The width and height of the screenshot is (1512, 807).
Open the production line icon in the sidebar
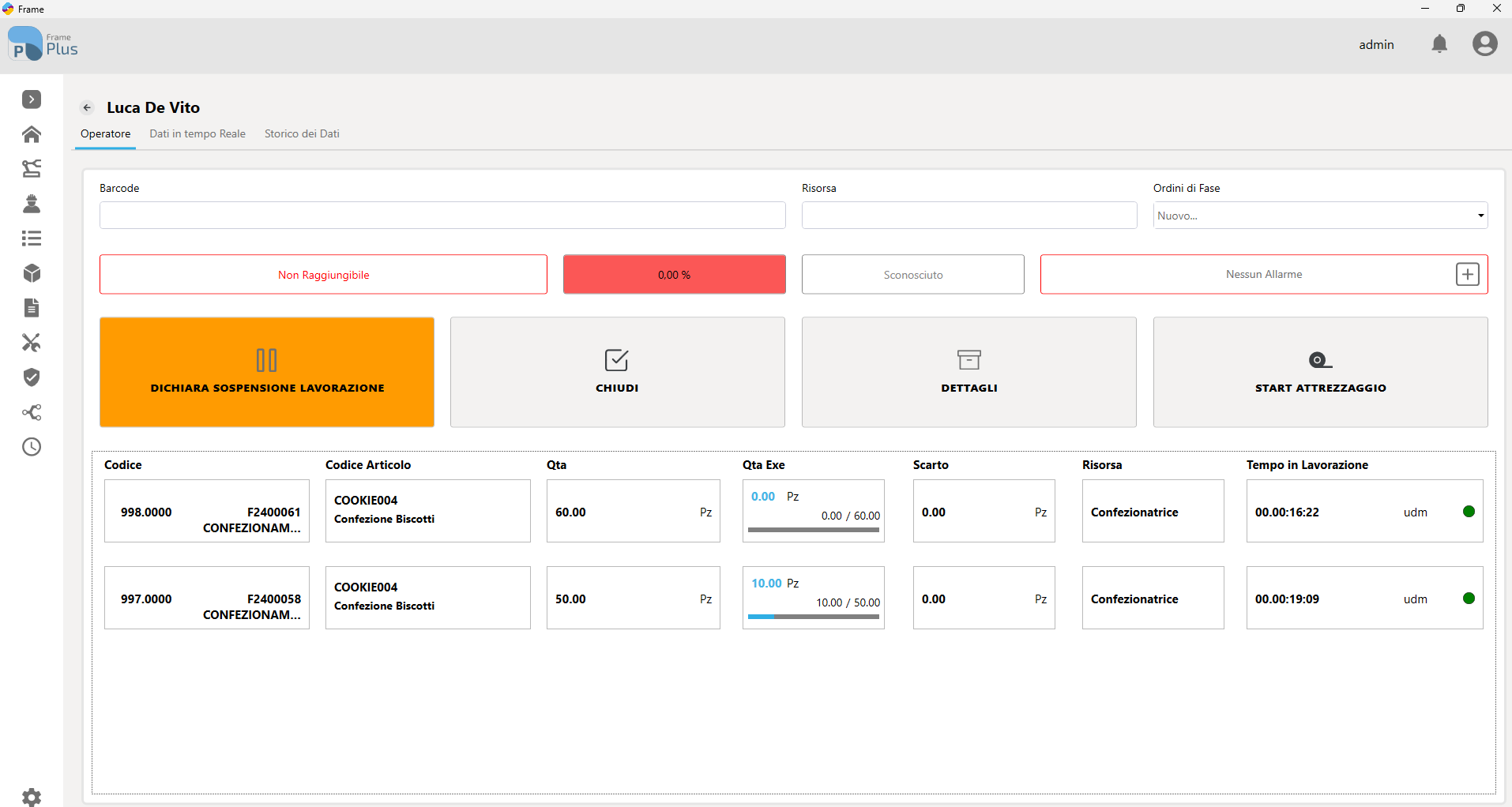point(32,169)
